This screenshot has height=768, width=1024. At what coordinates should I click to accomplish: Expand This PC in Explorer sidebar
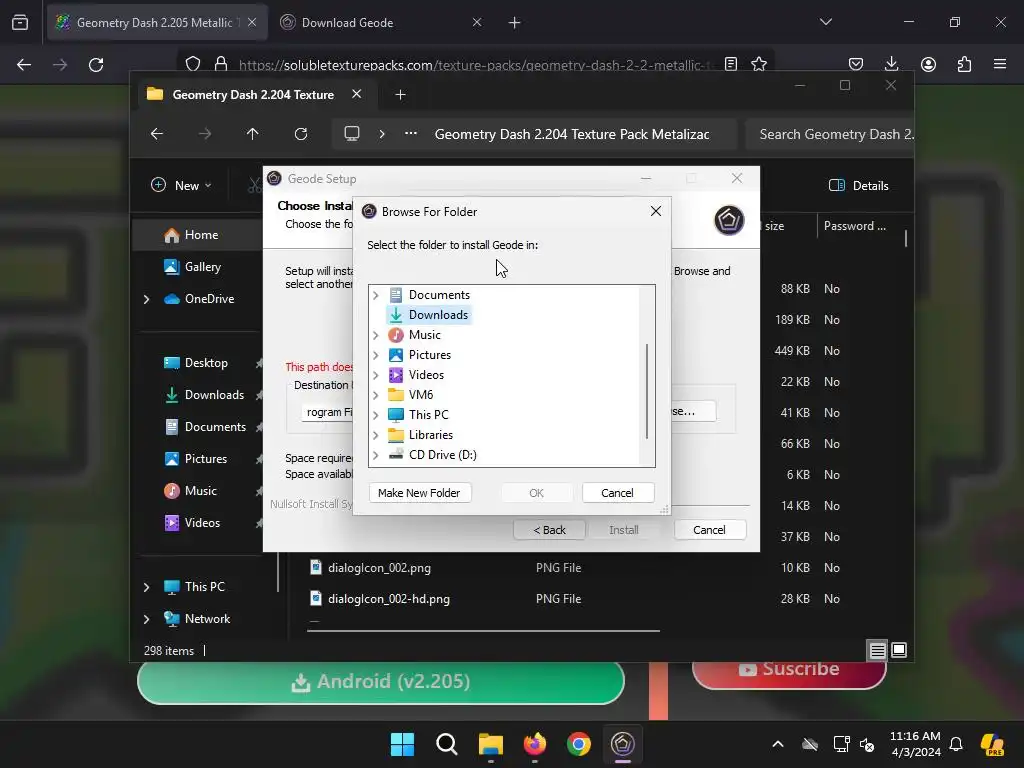pyautogui.click(x=146, y=587)
